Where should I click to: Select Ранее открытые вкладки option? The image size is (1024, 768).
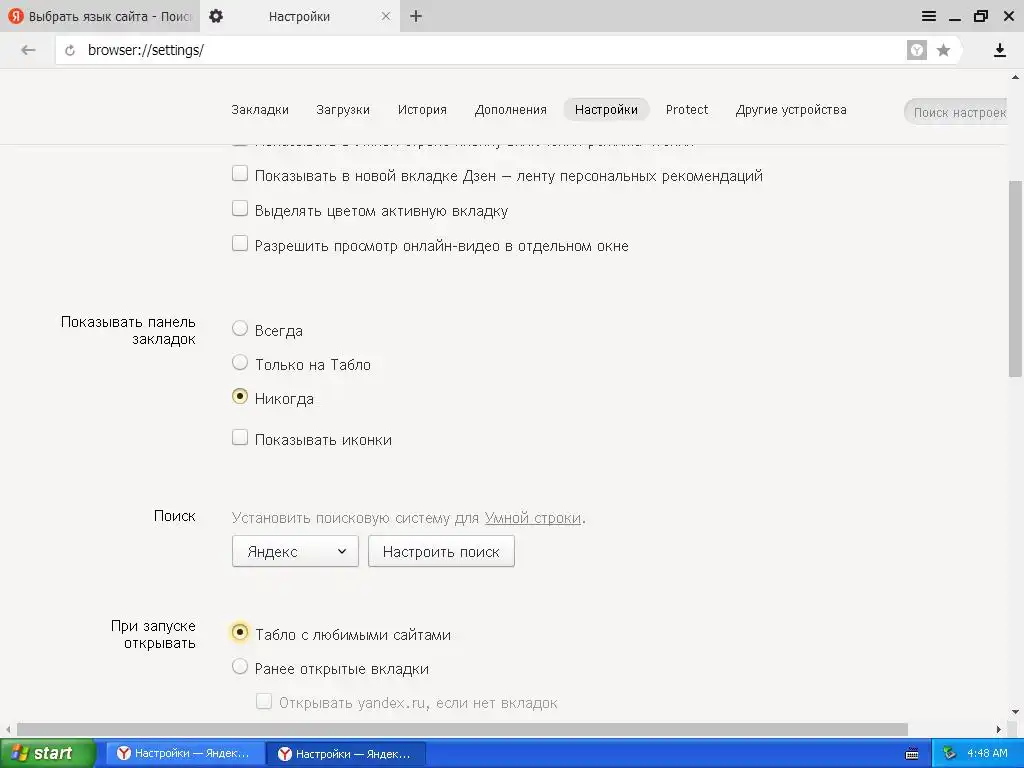pyautogui.click(x=240, y=667)
